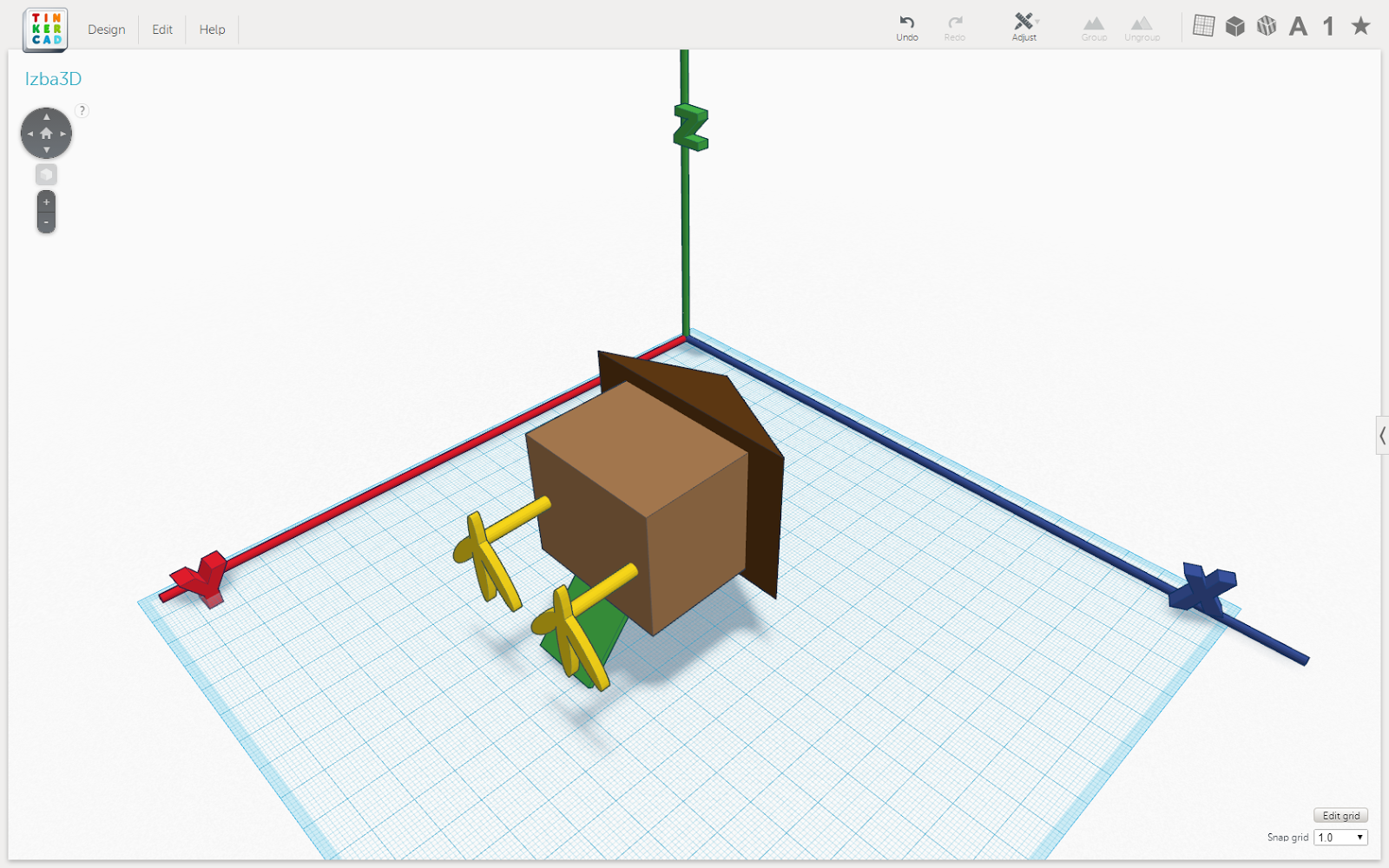The height and width of the screenshot is (868, 1389).
Task: Rotate view right with right arrow
Action: 63,134
